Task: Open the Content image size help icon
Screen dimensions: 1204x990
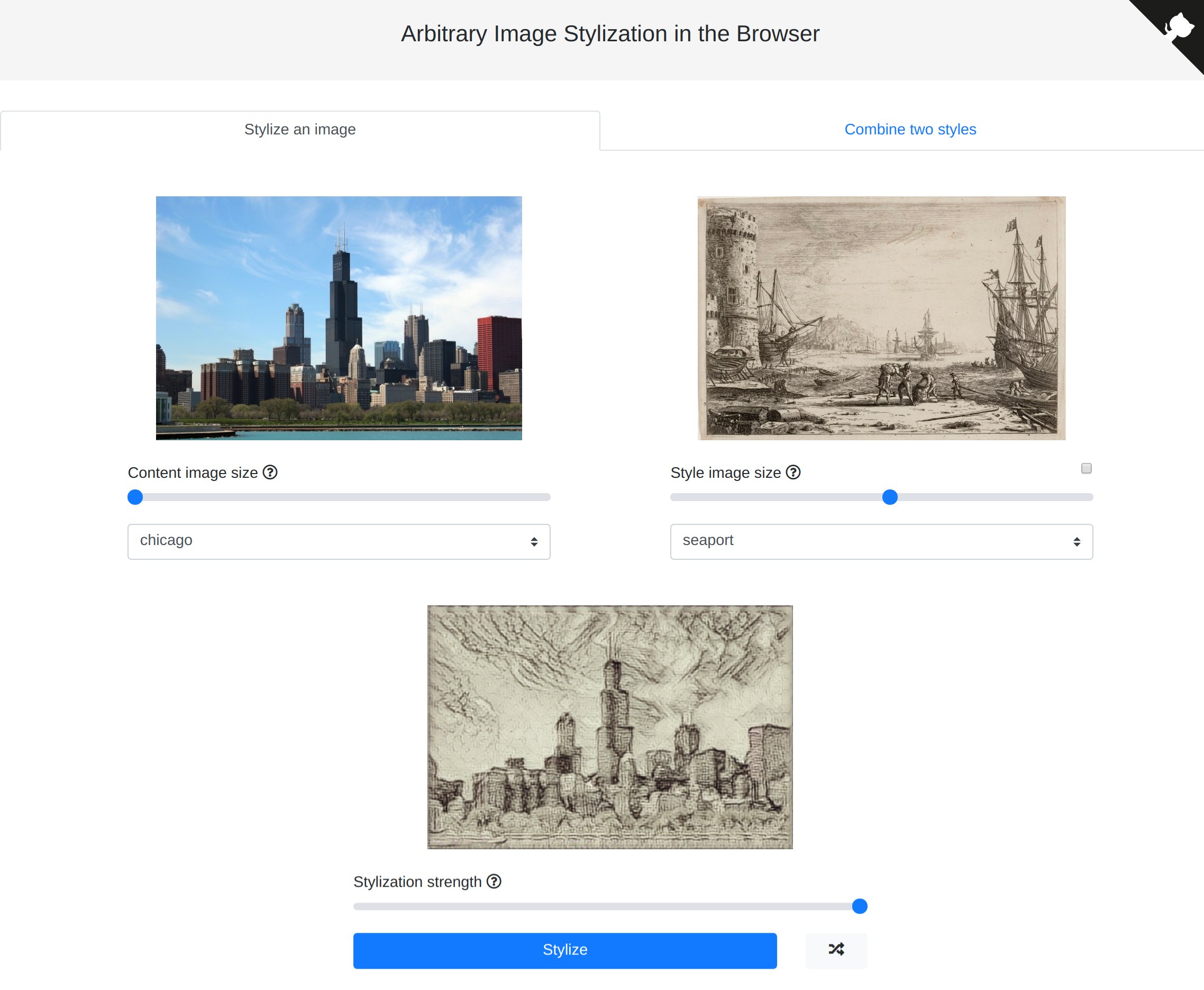Action: pyautogui.click(x=270, y=472)
